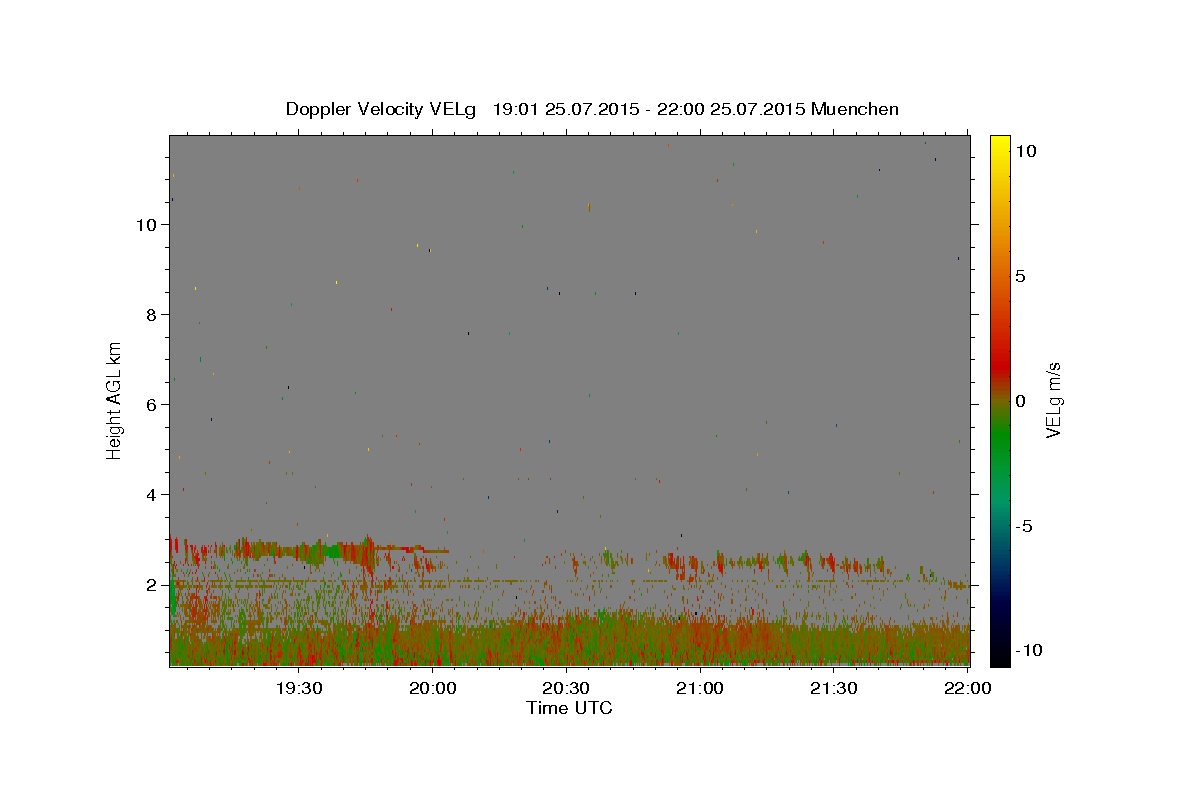This screenshot has width=1200, height=800.
Task: Click the yellow top of the velocity colorbar
Action: 999,145
